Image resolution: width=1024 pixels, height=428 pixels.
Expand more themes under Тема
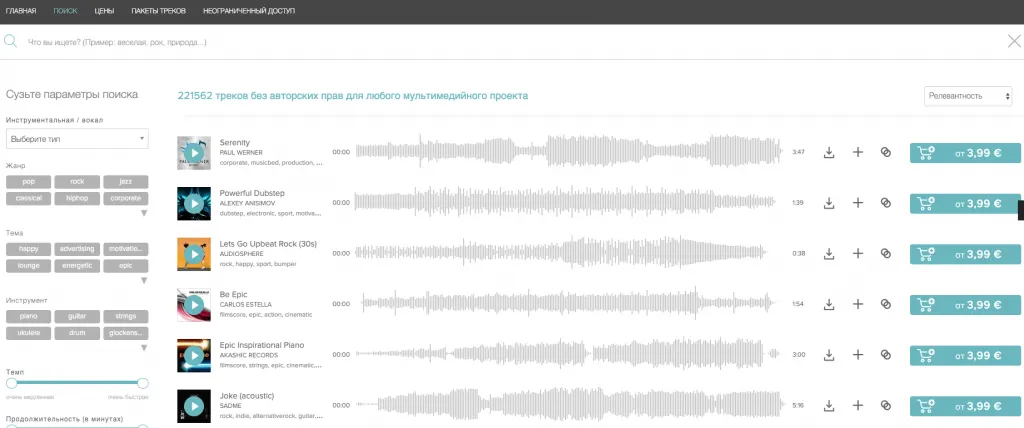click(x=144, y=281)
